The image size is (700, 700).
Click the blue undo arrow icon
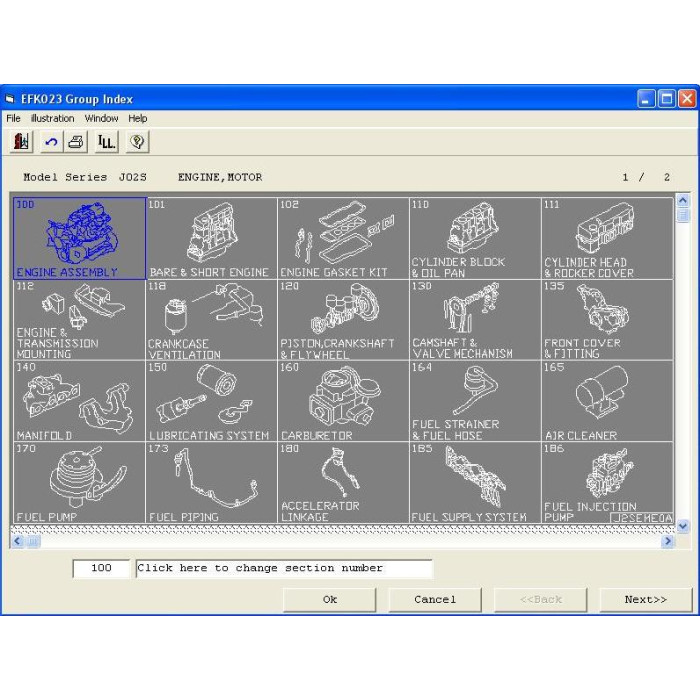point(51,142)
